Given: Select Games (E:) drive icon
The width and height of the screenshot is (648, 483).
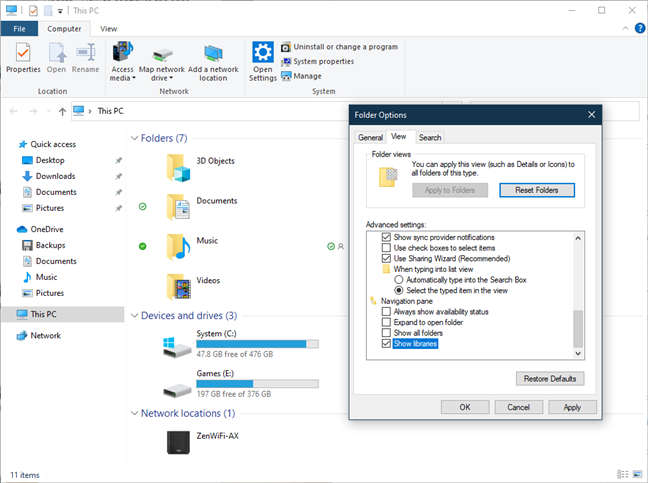Looking at the screenshot, I should (177, 390).
